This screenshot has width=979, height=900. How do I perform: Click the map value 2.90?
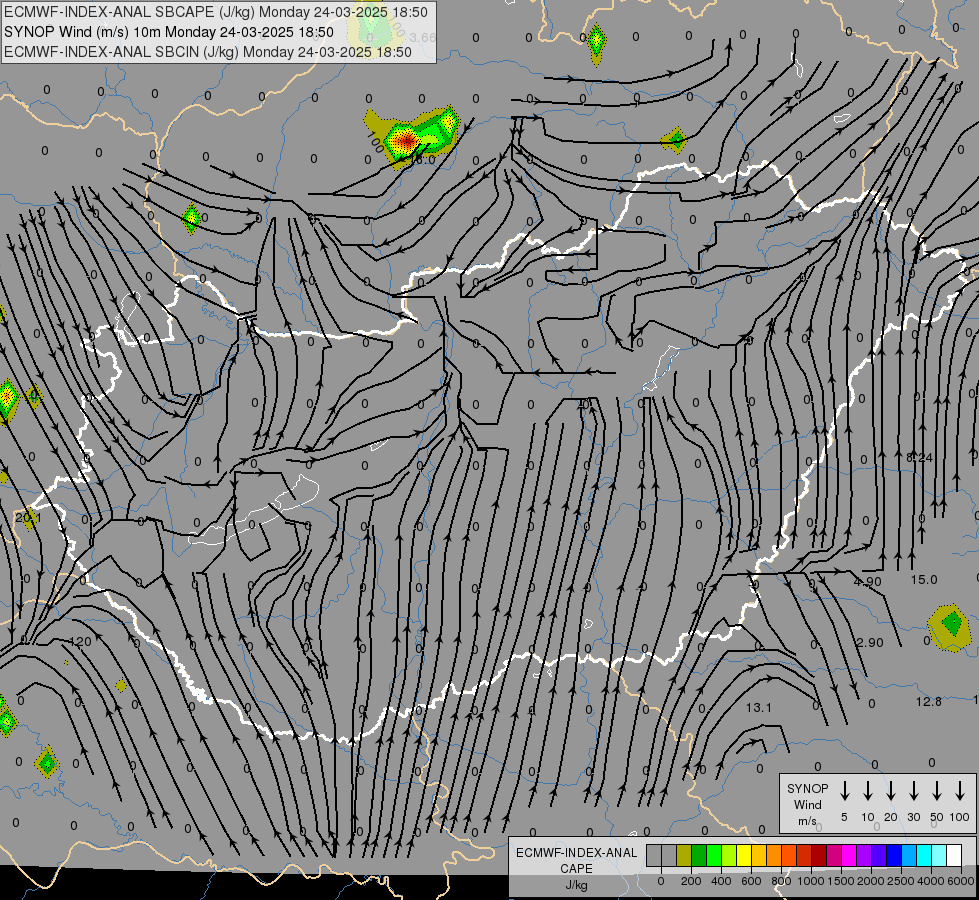870,643
